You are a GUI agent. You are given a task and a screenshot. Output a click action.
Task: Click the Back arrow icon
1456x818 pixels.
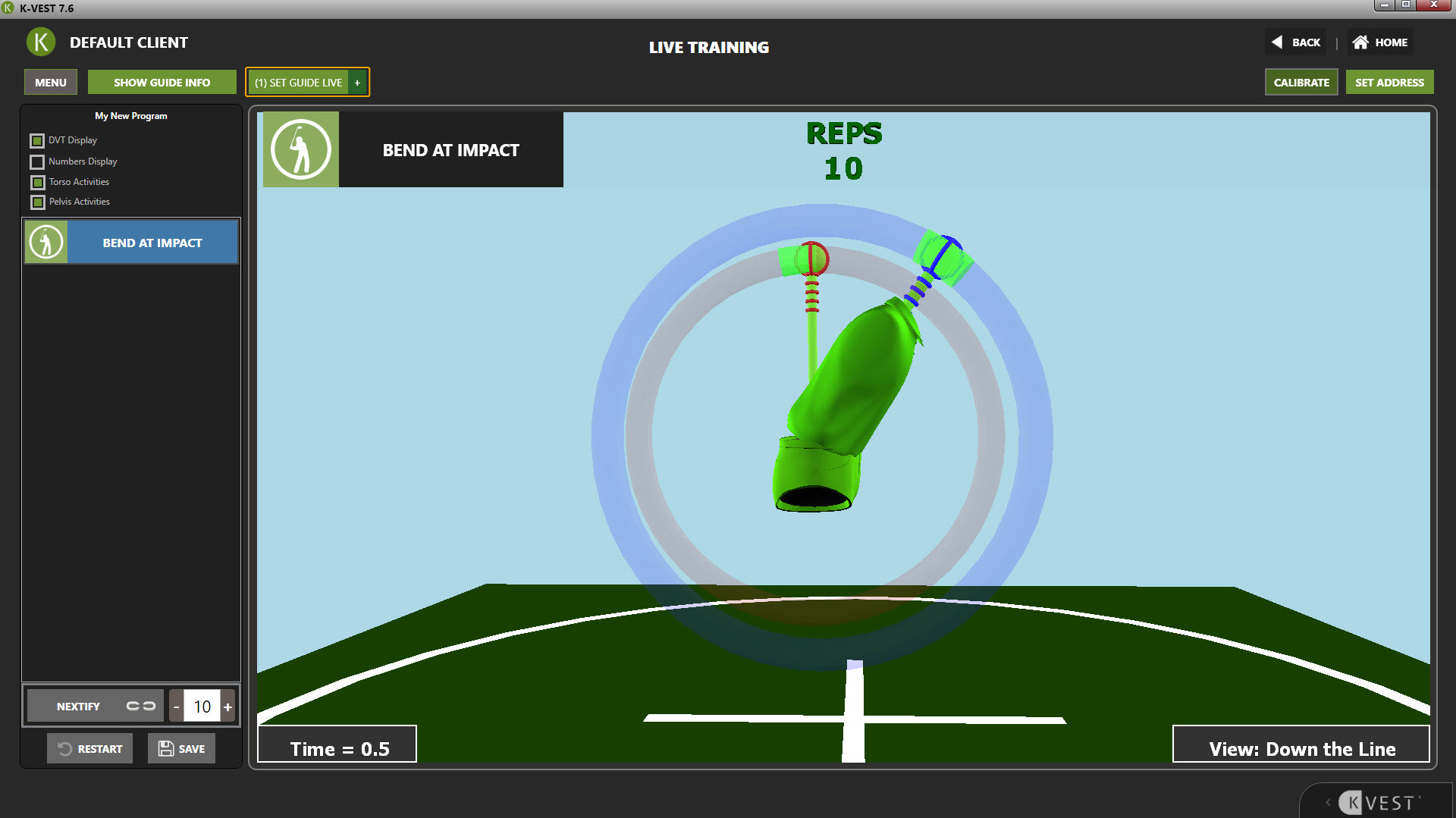pyautogui.click(x=1277, y=42)
